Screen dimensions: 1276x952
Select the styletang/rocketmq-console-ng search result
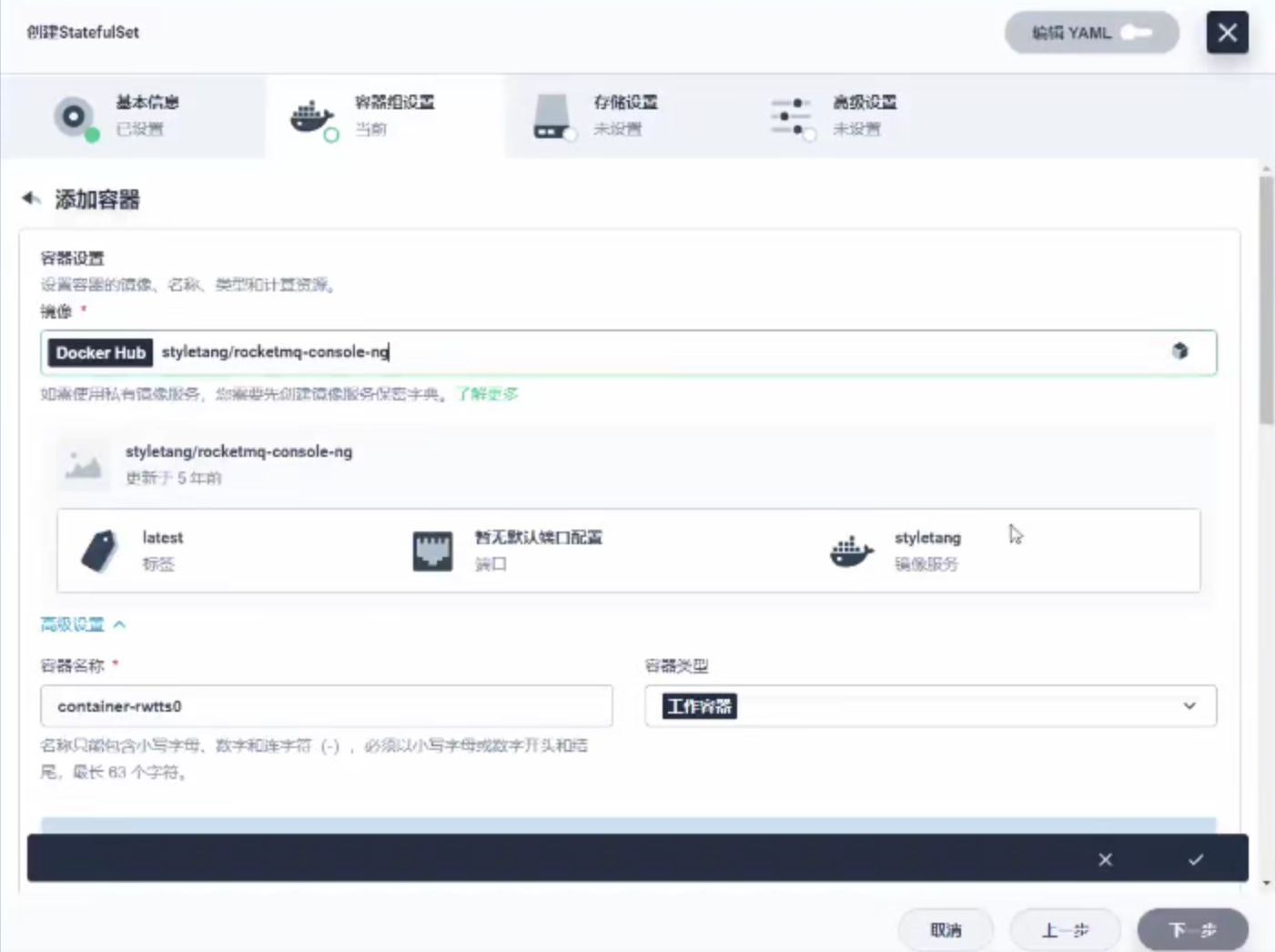pos(238,451)
